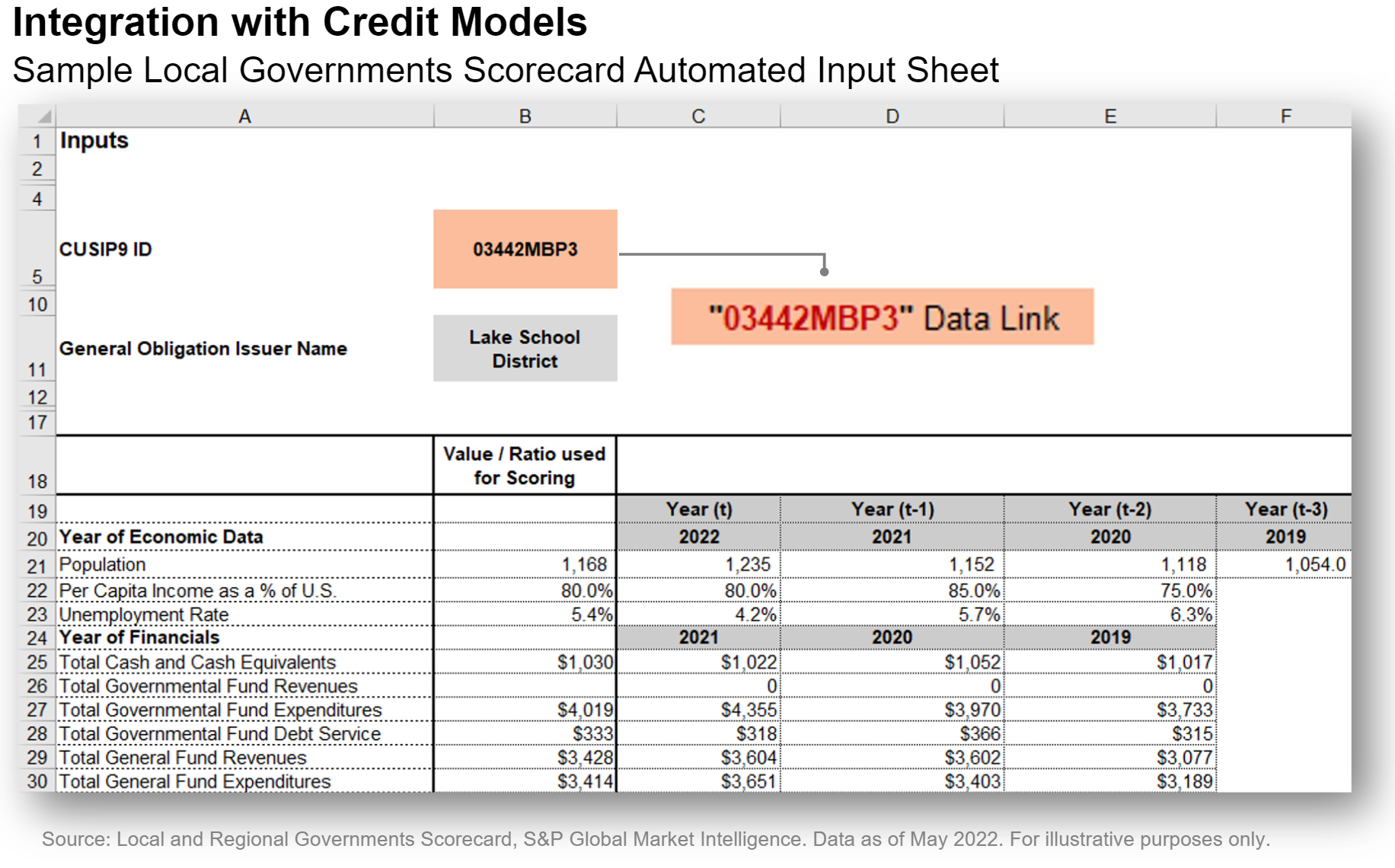Select column A header
This screenshot has width=1395, height=868.
point(244,116)
